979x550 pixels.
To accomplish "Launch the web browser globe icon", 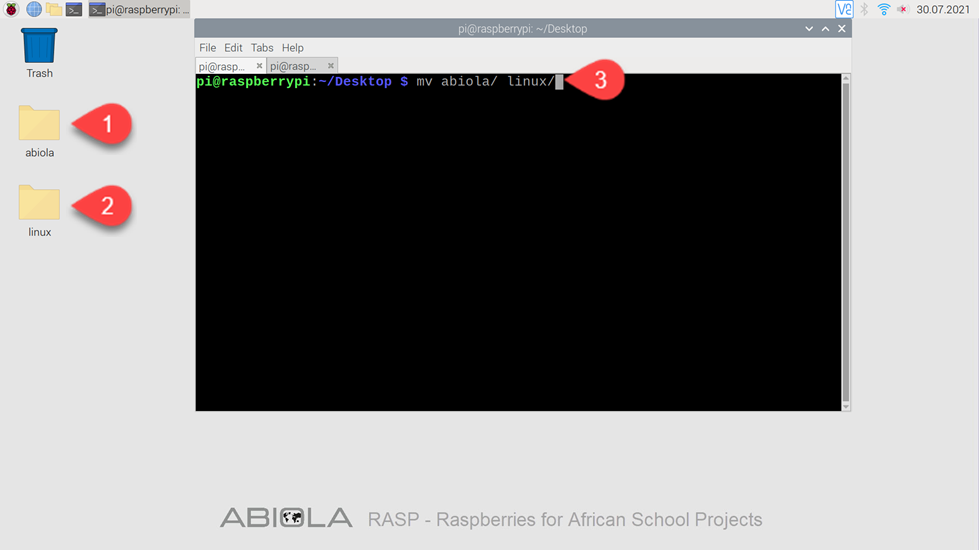I will pos(34,9).
